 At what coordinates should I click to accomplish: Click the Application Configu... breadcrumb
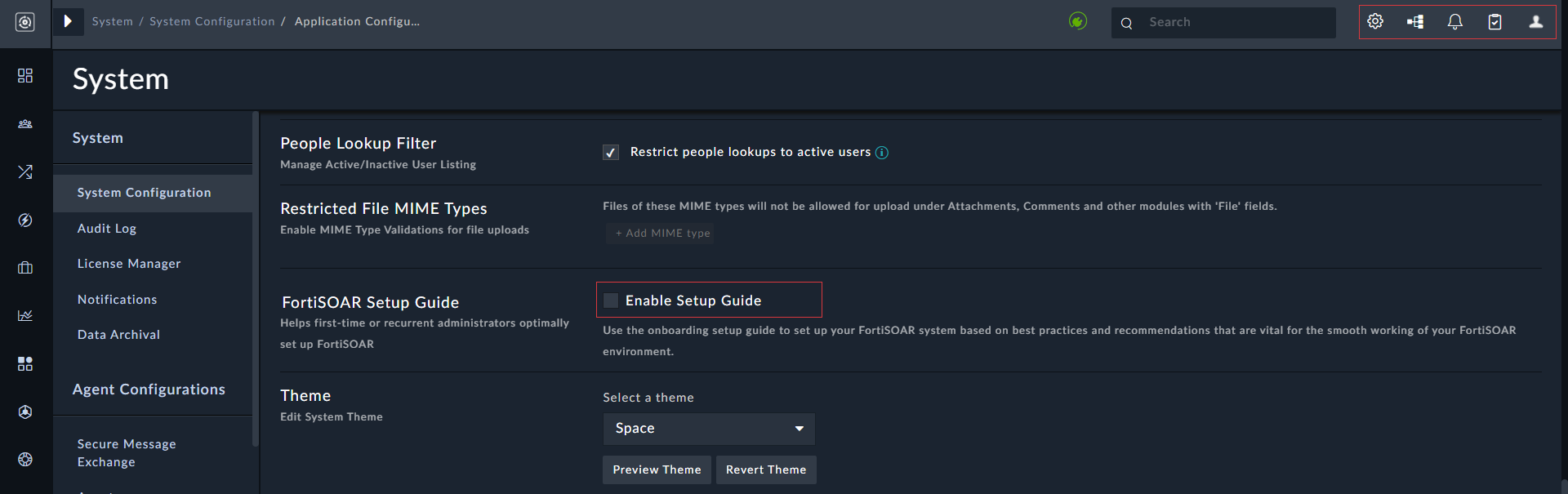pos(357,21)
